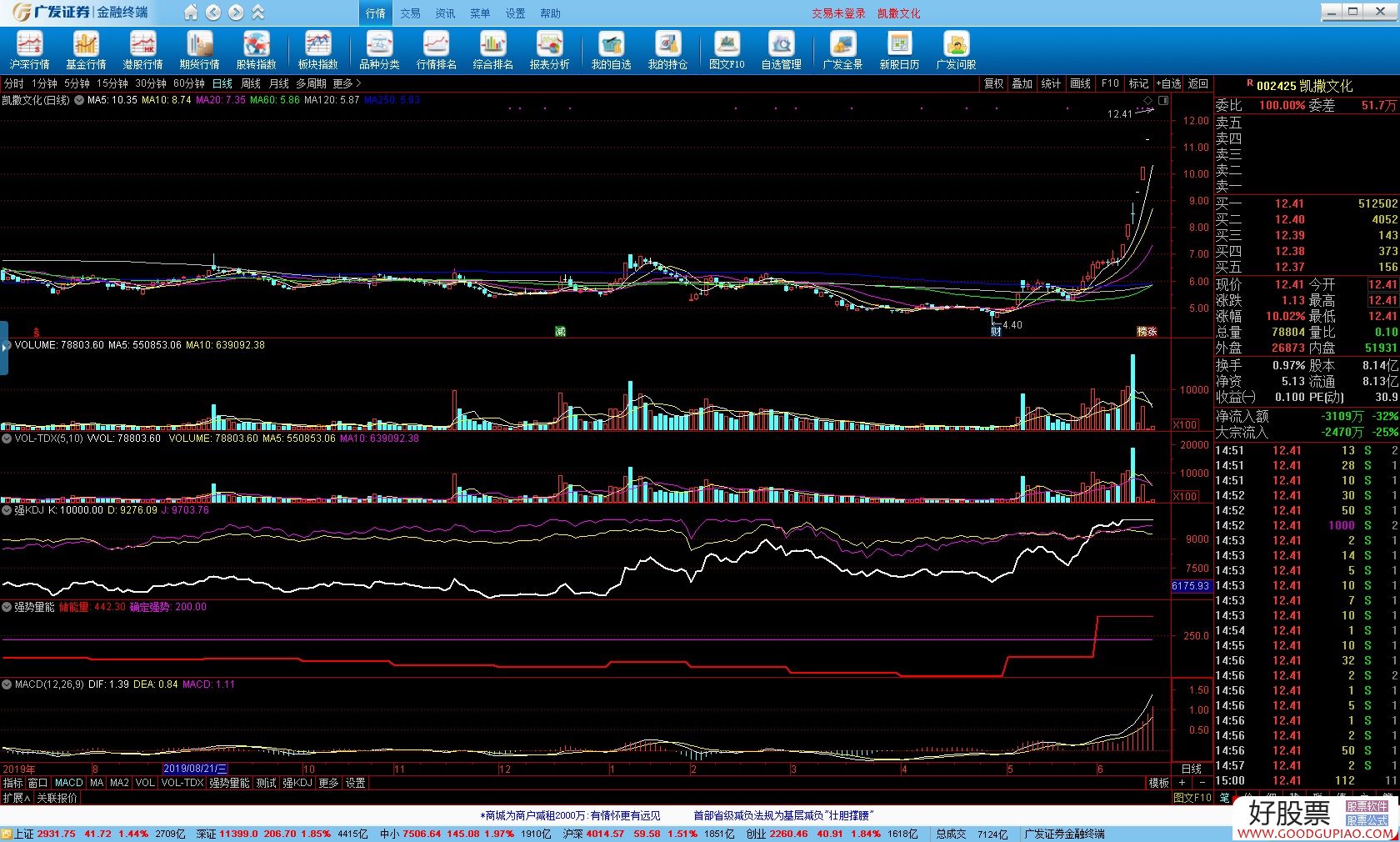The height and width of the screenshot is (842, 1400).
Task: Toggle side panel icon at chart corner
Action: 1163,100
